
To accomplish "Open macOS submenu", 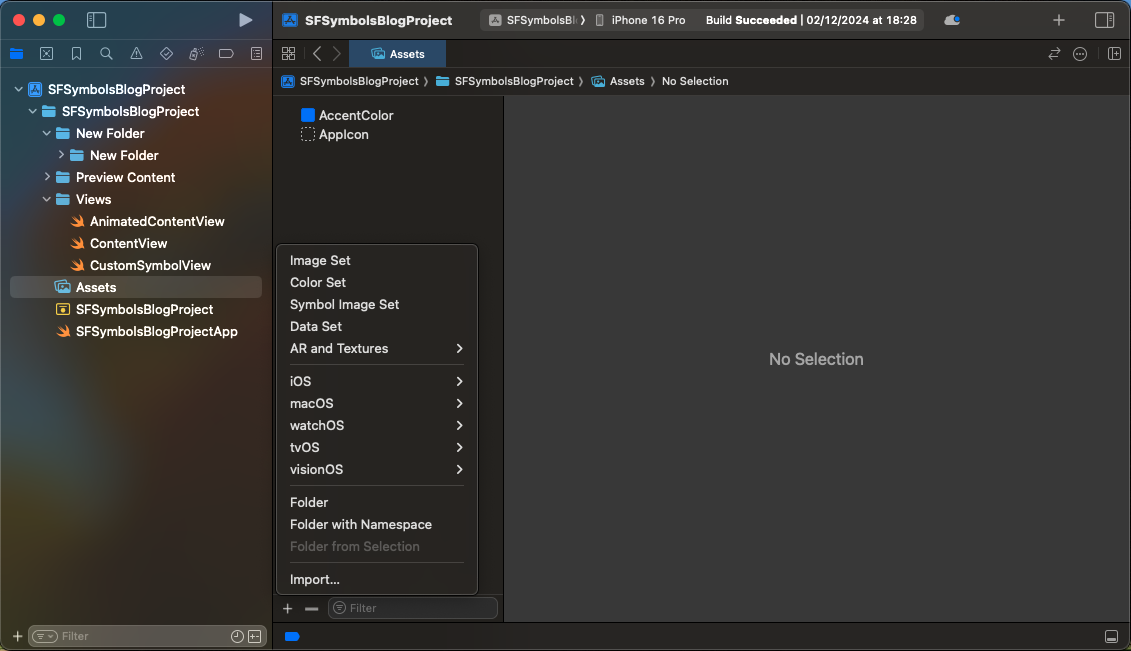I will click(x=377, y=403).
